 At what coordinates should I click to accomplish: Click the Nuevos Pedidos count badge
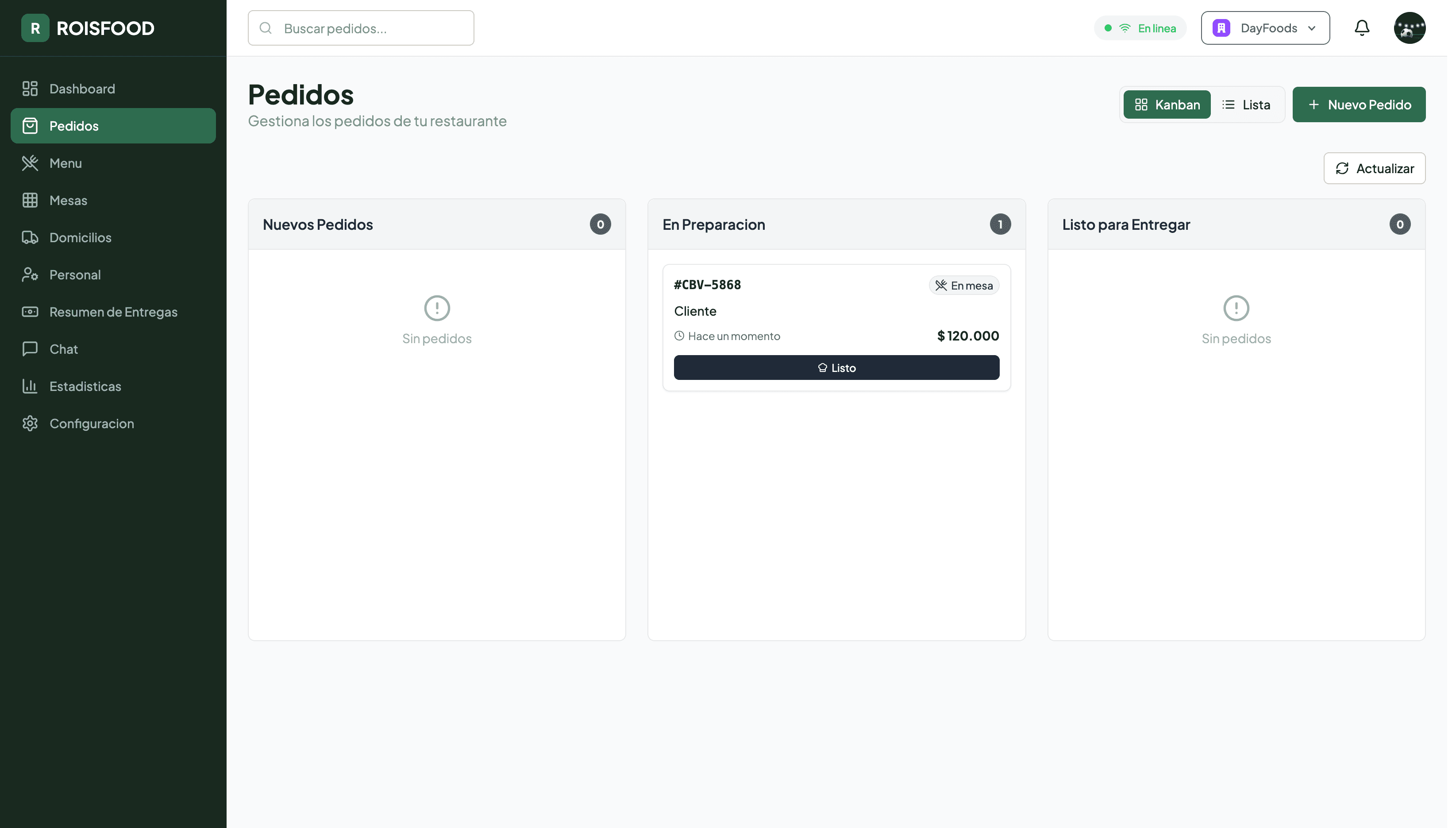point(600,224)
